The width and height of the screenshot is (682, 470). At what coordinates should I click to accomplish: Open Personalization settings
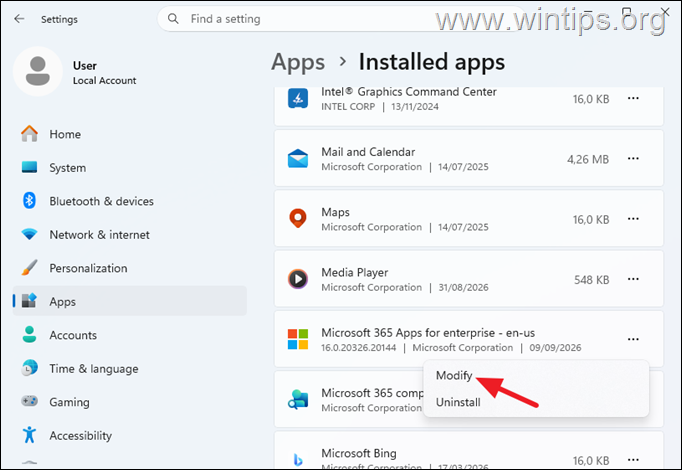130,268
